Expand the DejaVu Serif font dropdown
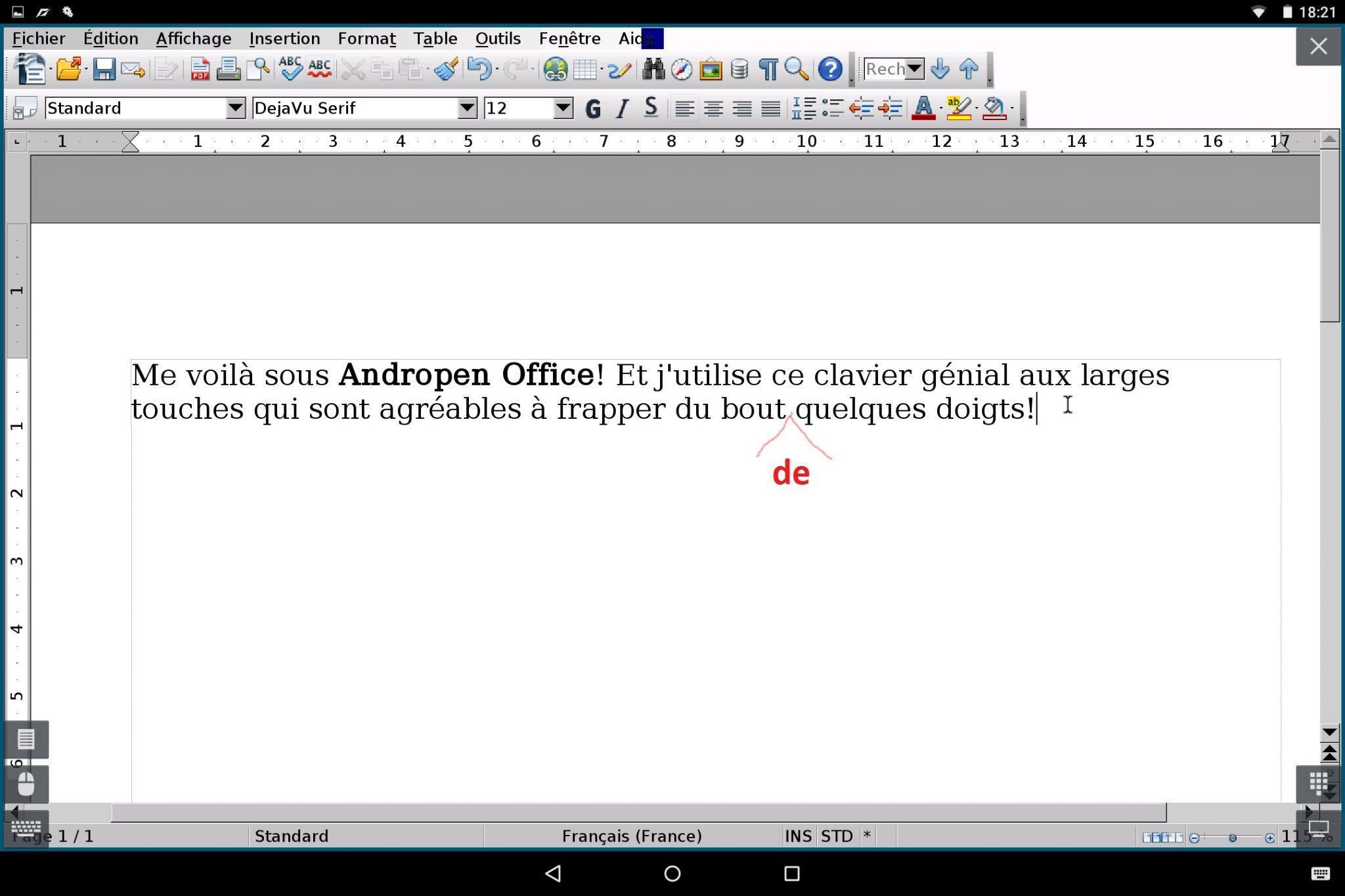Image resolution: width=1345 pixels, height=896 pixels. coord(467,108)
